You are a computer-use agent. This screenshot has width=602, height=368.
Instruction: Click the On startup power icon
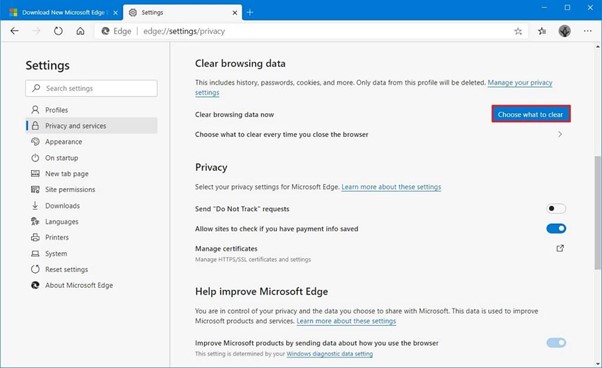click(x=35, y=158)
